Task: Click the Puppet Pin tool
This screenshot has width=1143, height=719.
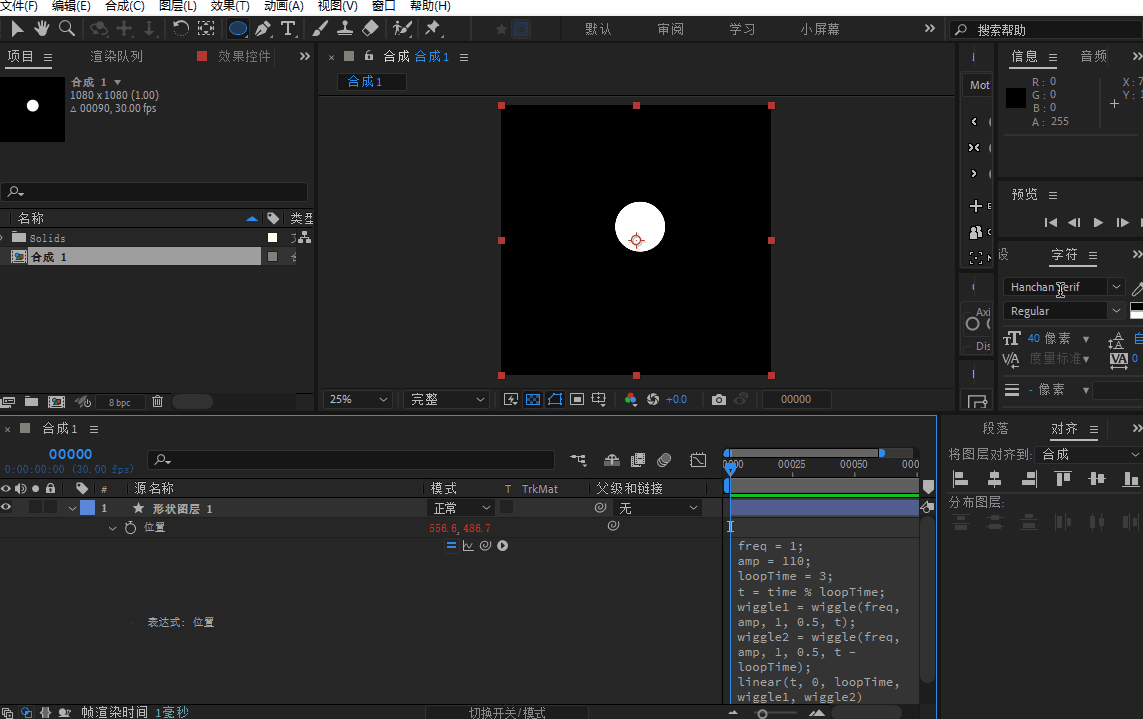Action: pos(433,29)
